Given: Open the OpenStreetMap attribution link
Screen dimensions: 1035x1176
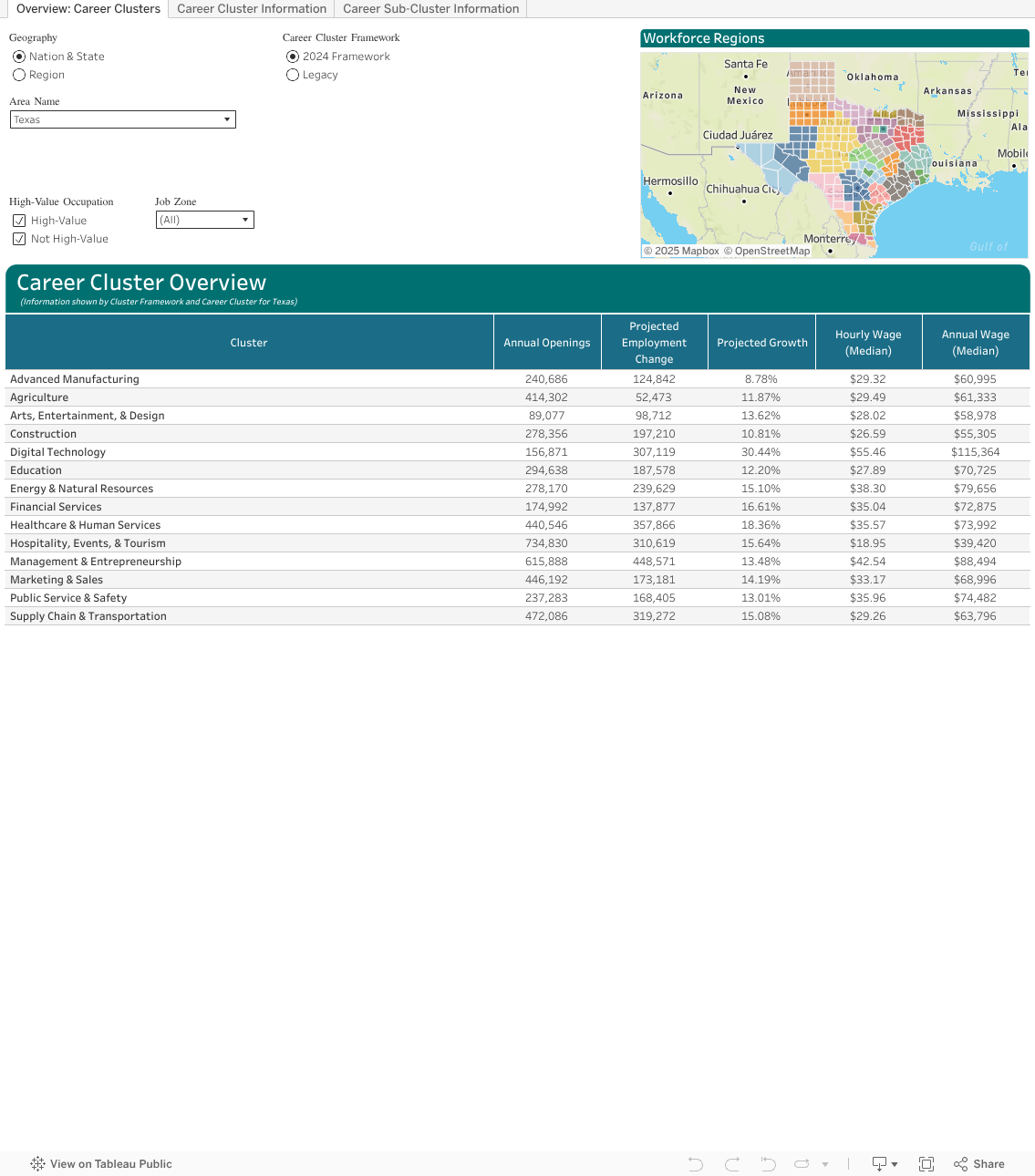Looking at the screenshot, I should tap(771, 251).
